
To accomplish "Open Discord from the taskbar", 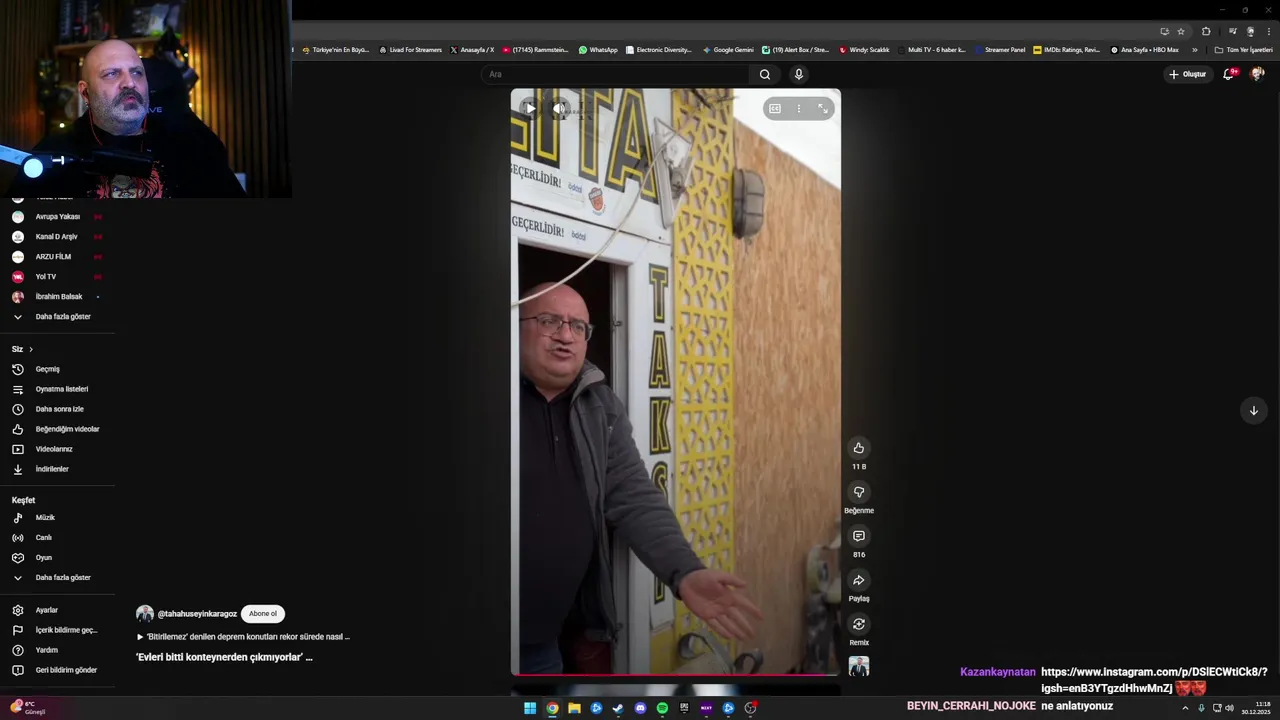I will pyautogui.click(x=640, y=708).
